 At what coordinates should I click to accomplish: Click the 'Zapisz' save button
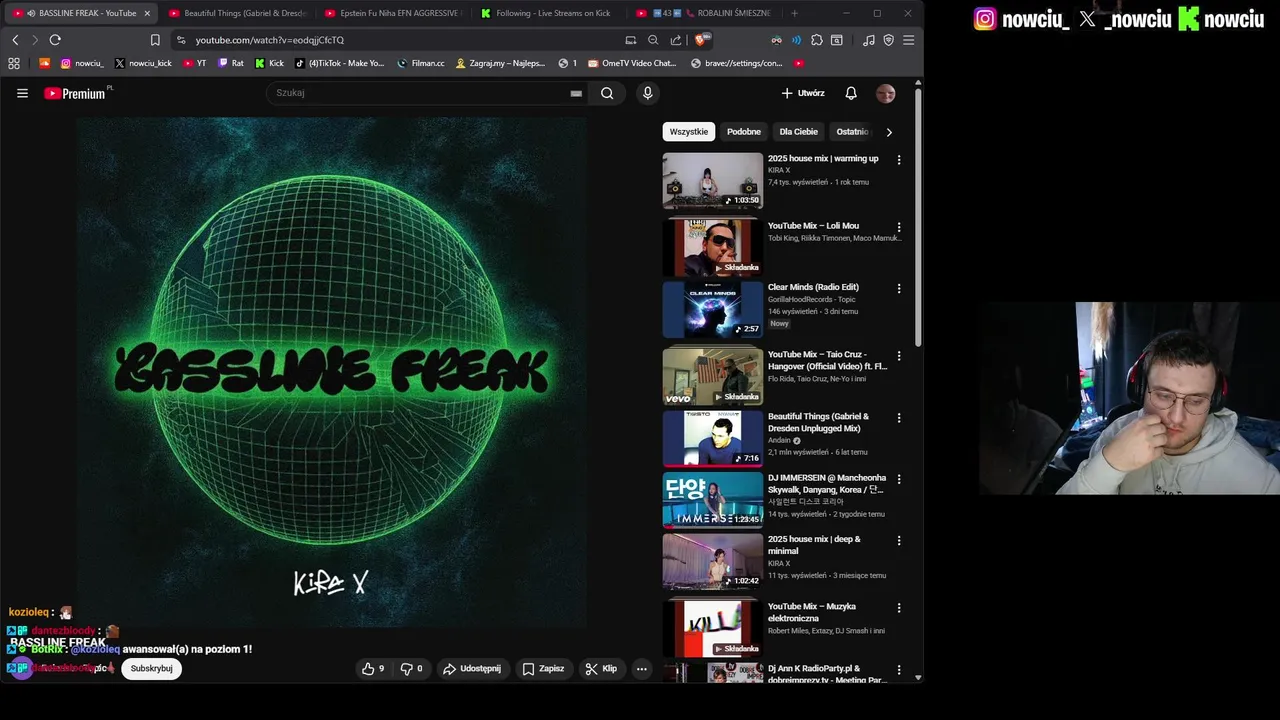pos(543,669)
